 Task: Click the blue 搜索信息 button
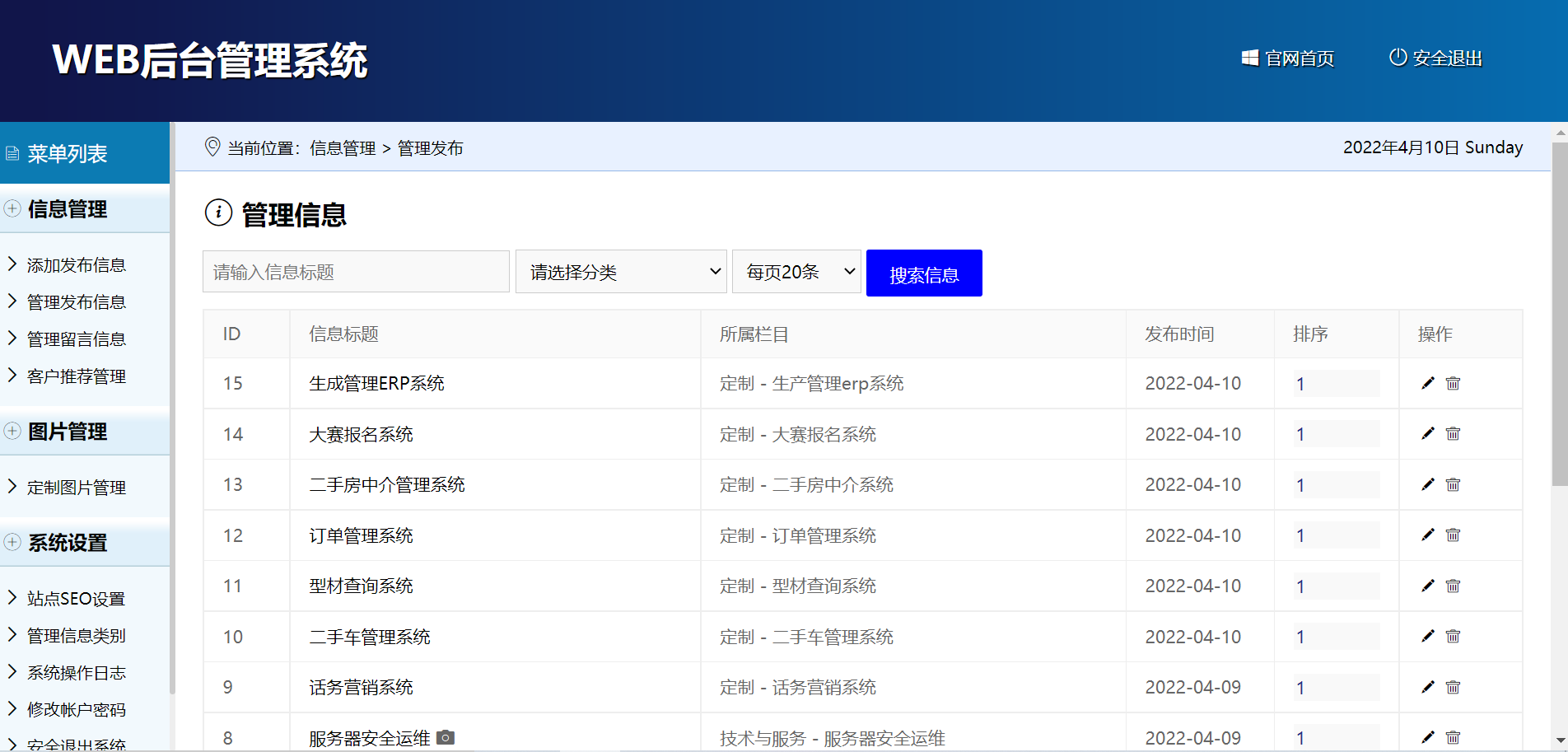pos(924,273)
